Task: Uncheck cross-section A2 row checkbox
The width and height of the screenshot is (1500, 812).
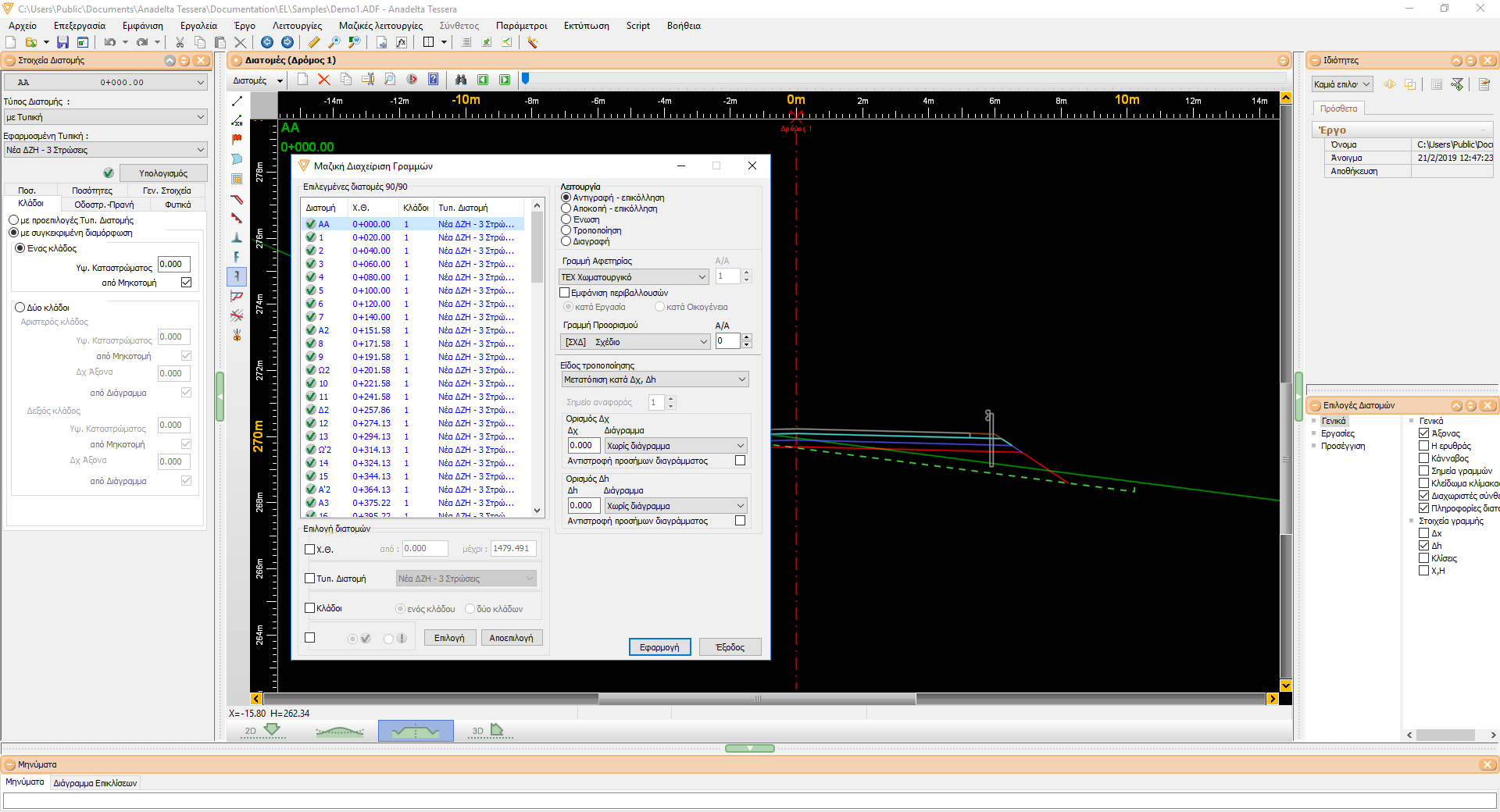Action: pos(311,330)
